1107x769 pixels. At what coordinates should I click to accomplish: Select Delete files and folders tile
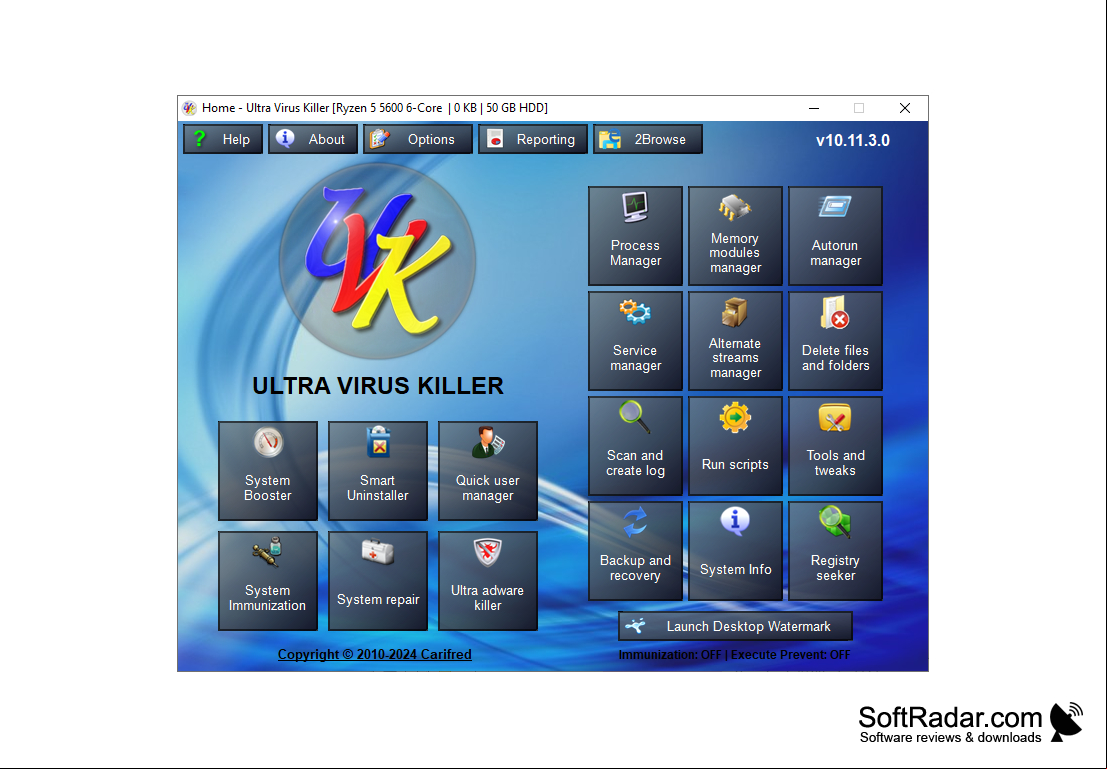pos(835,341)
